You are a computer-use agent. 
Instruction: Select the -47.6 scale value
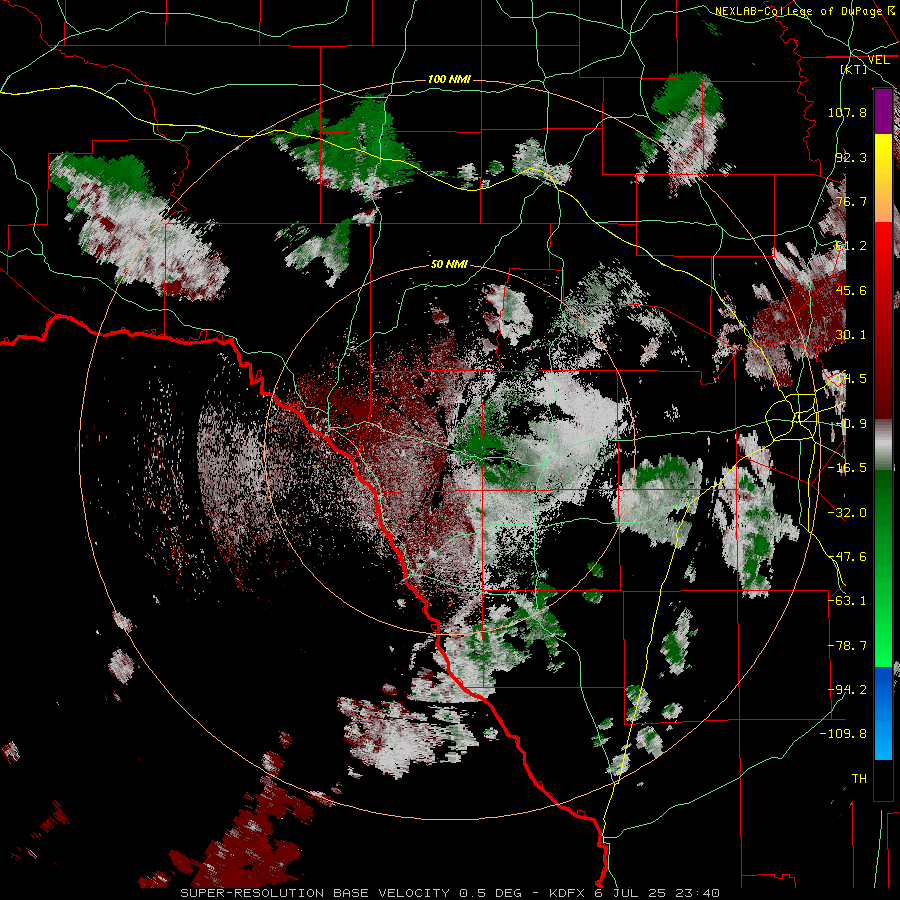coord(847,557)
